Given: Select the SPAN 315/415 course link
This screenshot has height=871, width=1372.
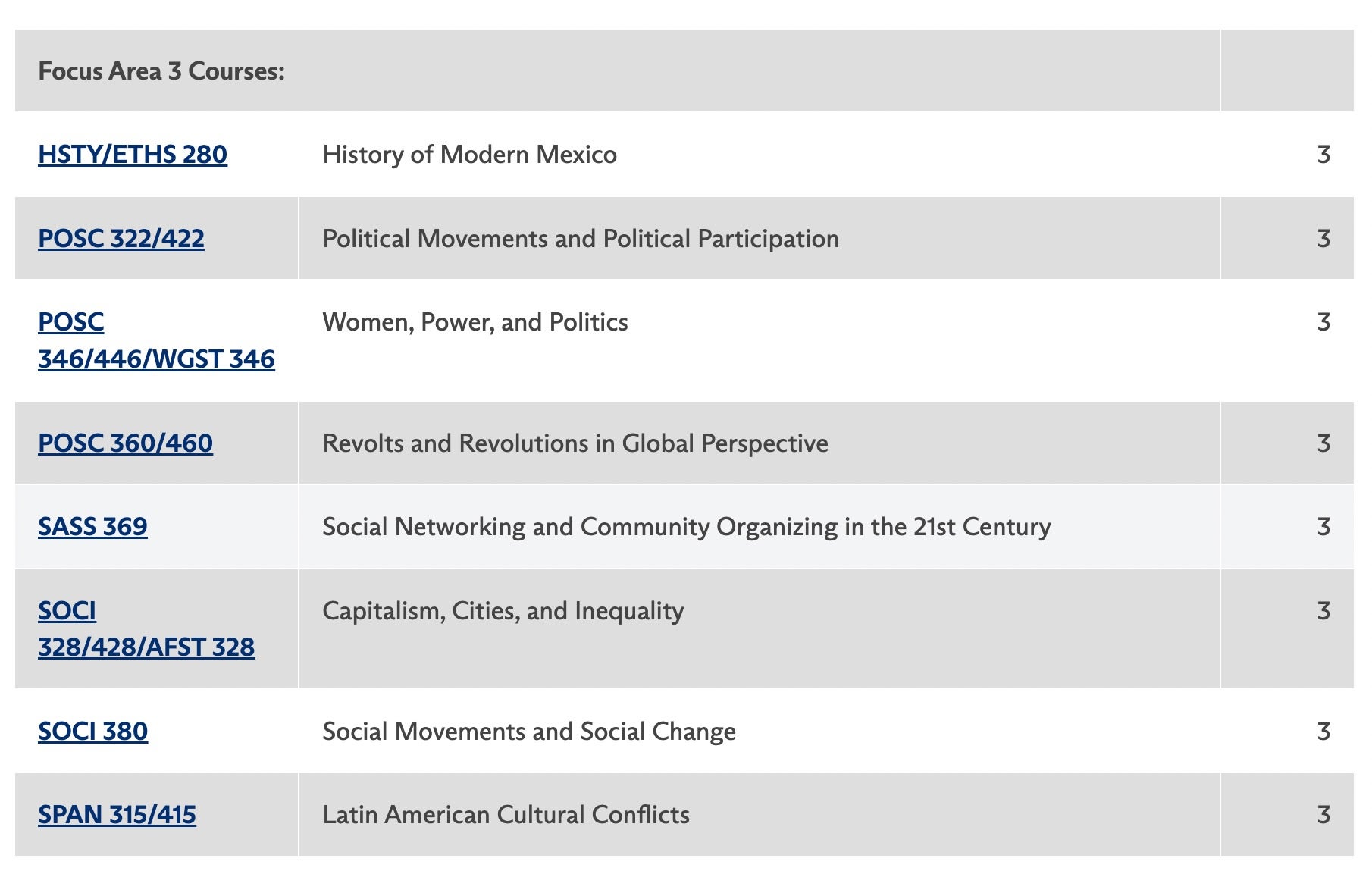Looking at the screenshot, I should 117,815.
